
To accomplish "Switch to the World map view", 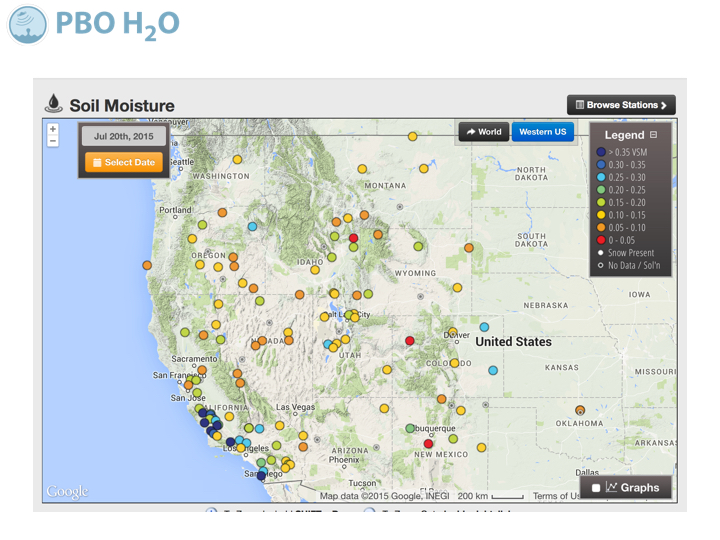I will pos(484,132).
